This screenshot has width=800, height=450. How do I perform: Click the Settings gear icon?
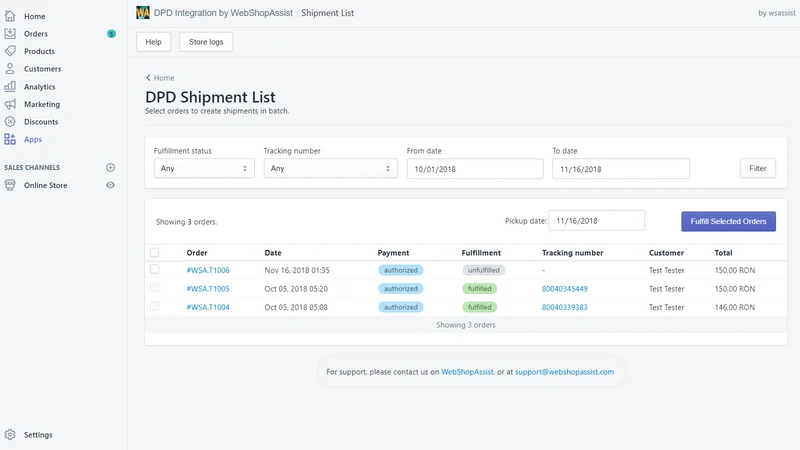pyautogui.click(x=10, y=435)
